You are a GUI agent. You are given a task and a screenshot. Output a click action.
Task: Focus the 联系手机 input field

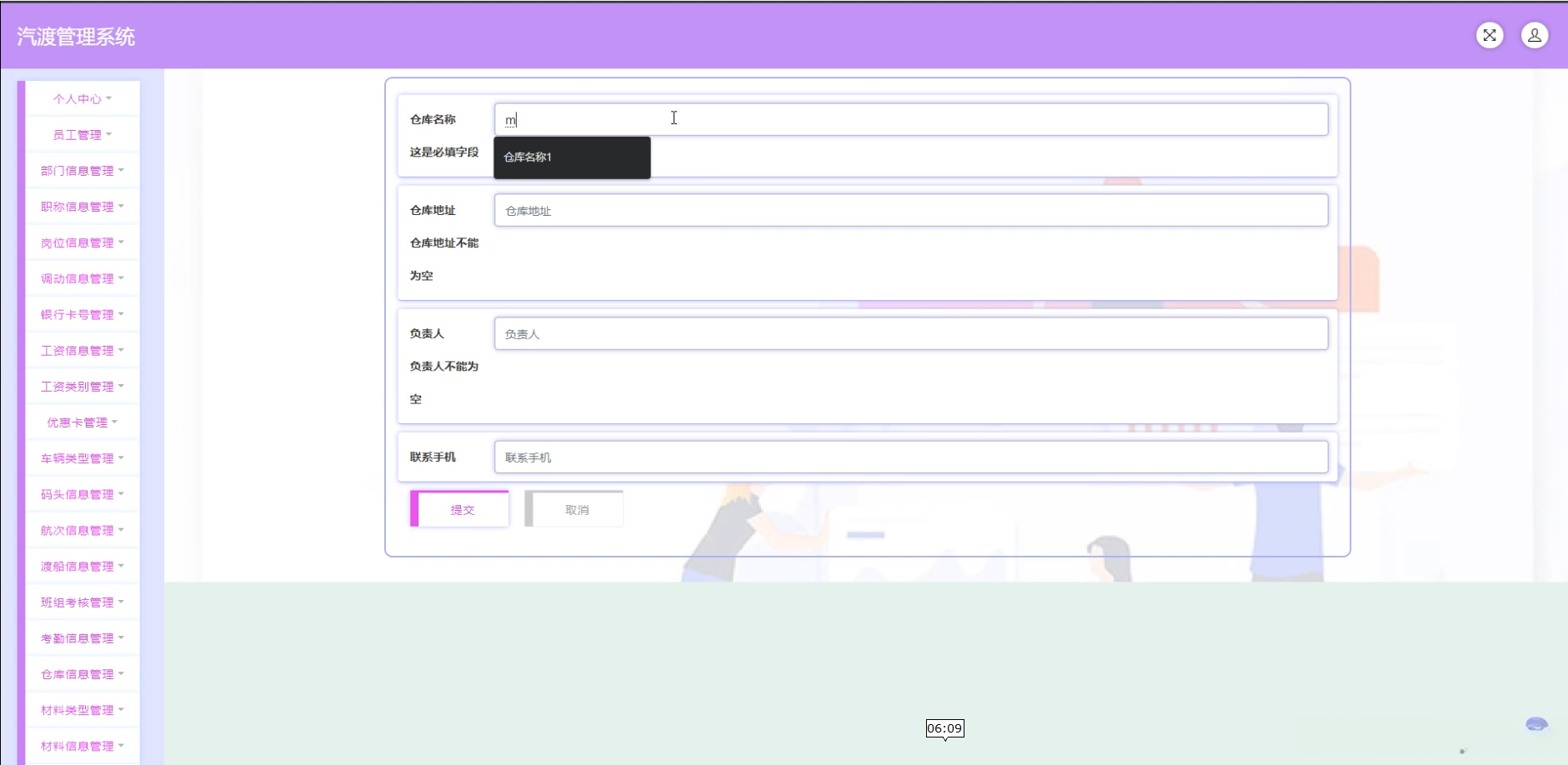click(x=911, y=457)
